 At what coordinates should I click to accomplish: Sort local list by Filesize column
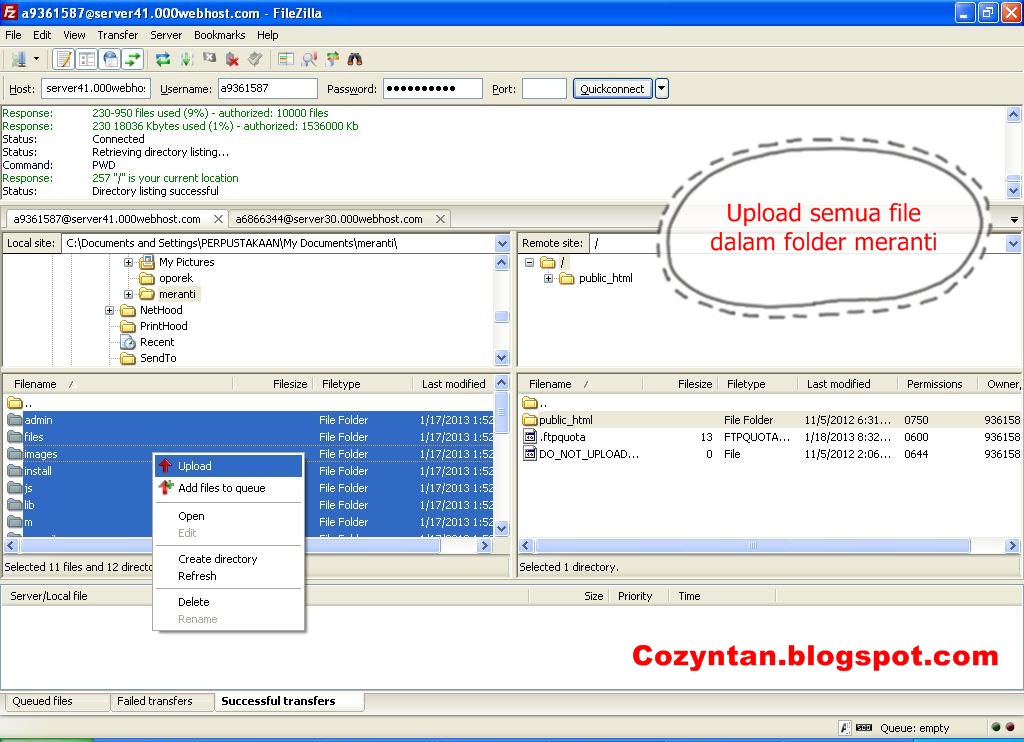click(x=273, y=384)
